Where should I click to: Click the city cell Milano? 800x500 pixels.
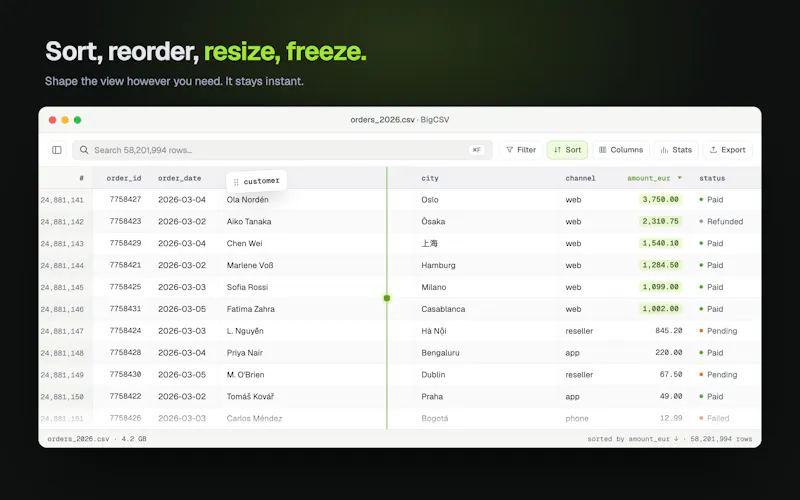click(x=434, y=287)
